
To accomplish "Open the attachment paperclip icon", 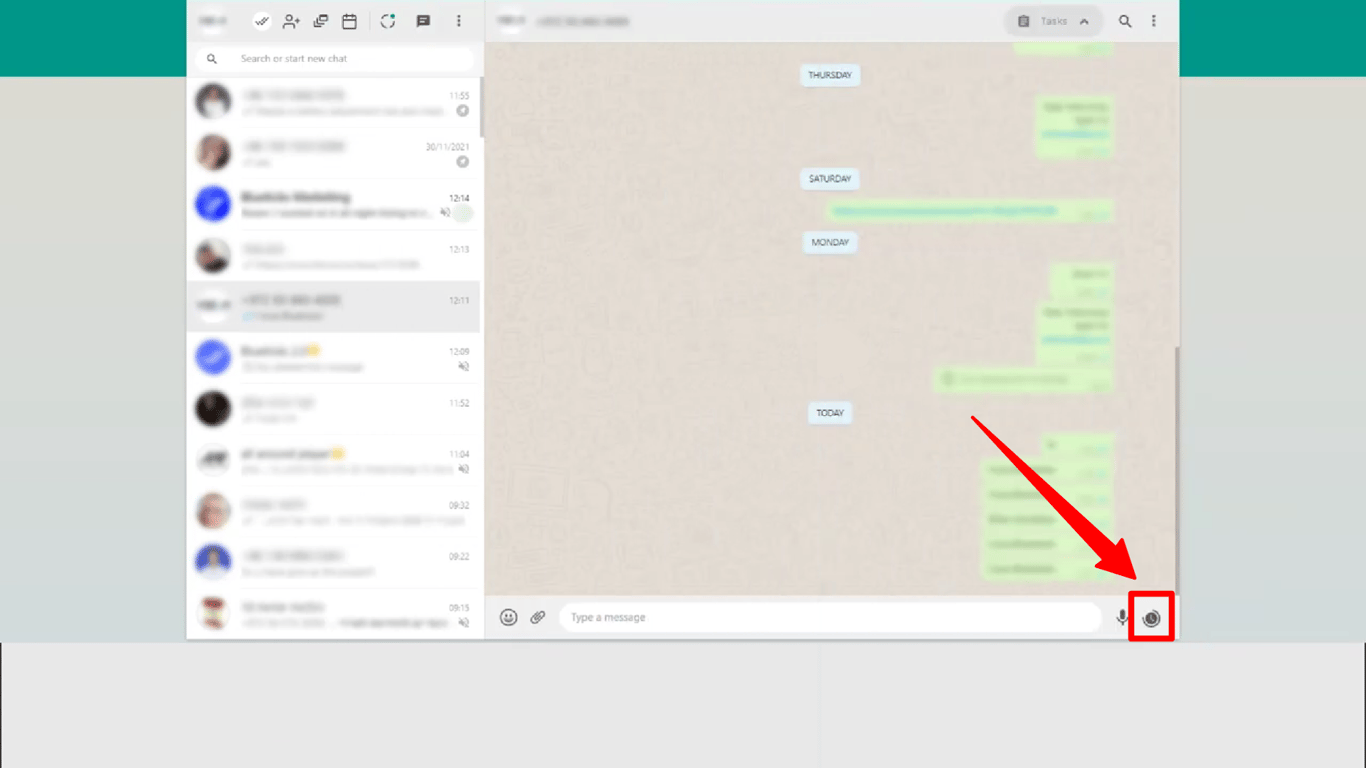I will tap(537, 617).
